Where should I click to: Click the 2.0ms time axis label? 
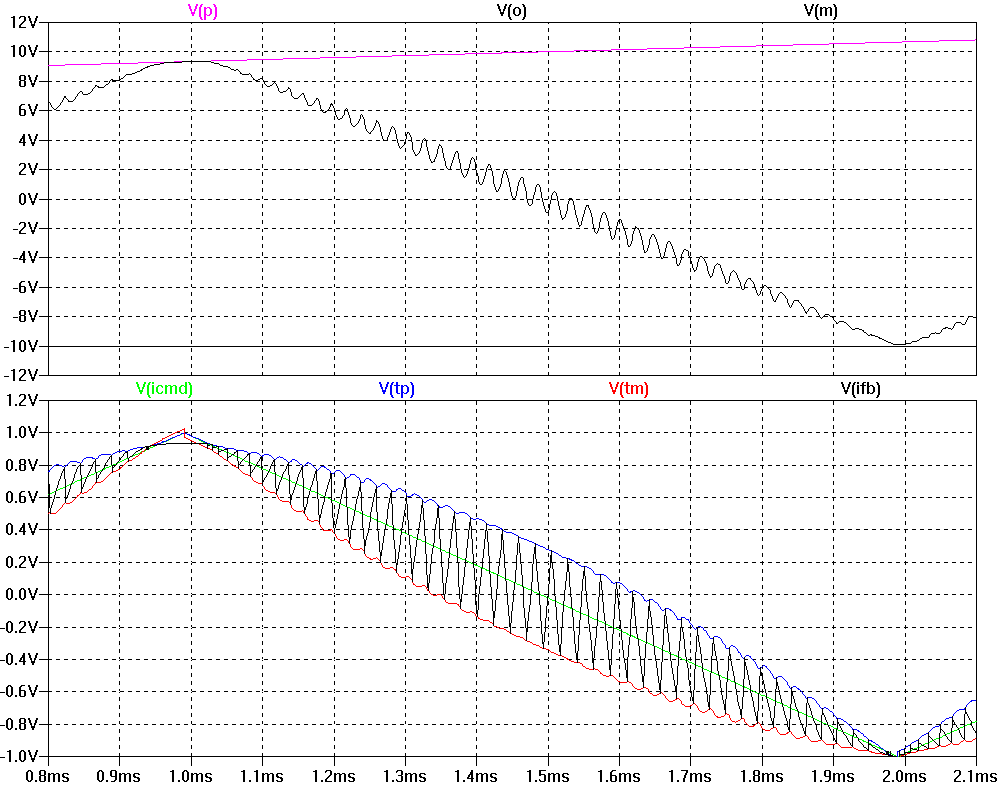point(904,776)
